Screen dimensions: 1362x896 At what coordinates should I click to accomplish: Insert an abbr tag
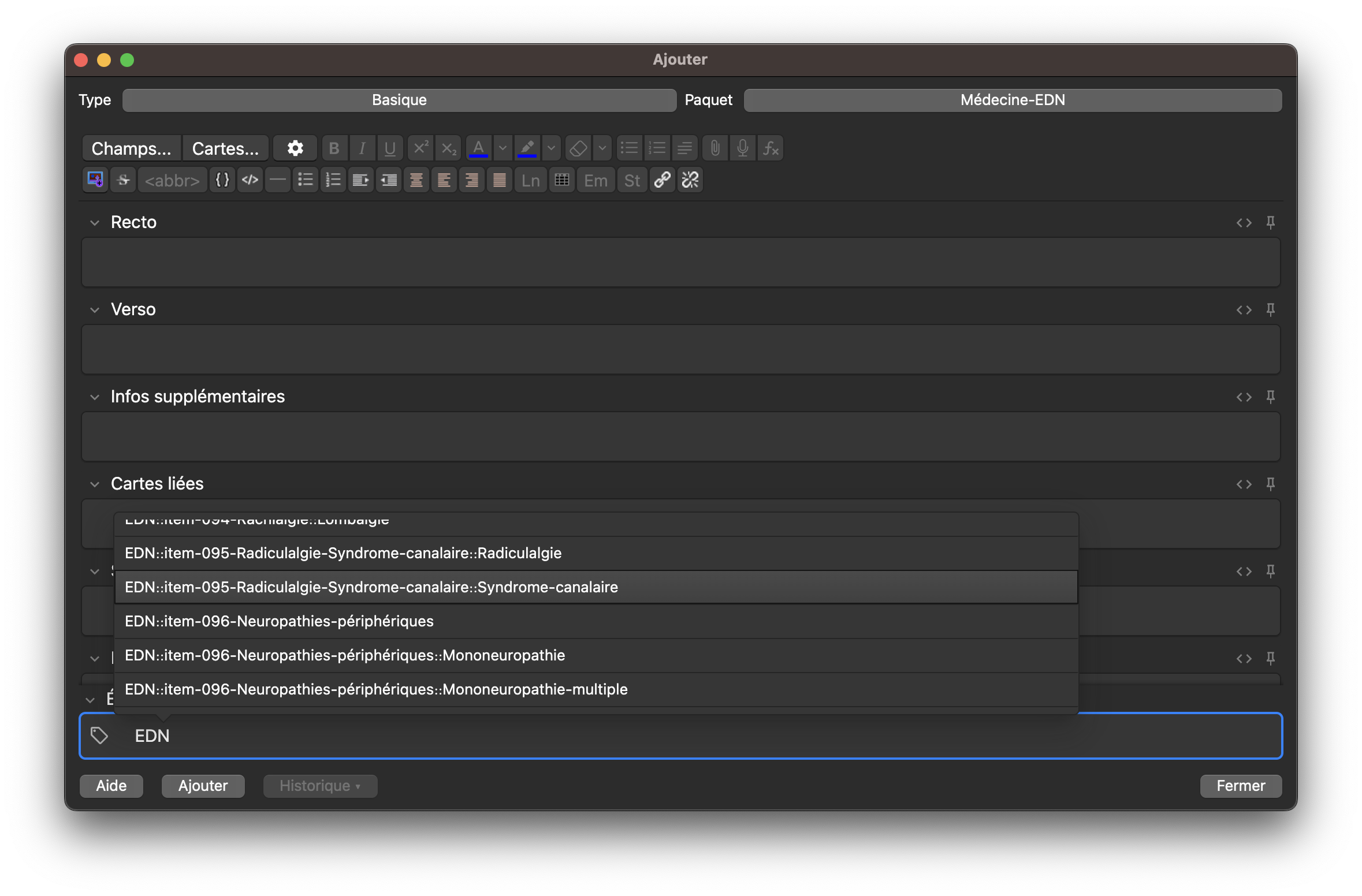click(x=172, y=180)
